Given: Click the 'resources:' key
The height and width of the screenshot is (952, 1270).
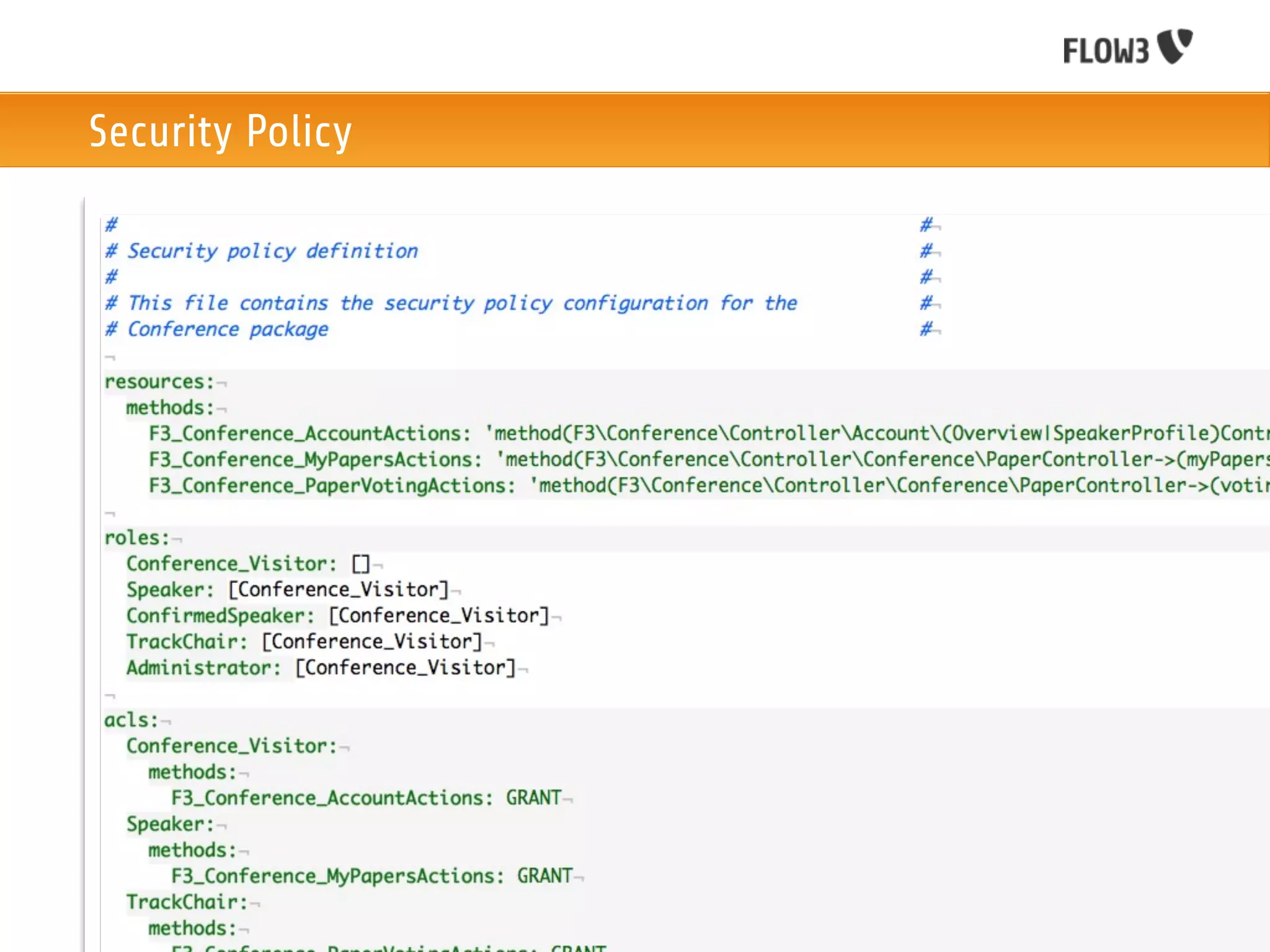Looking at the screenshot, I should (x=159, y=382).
